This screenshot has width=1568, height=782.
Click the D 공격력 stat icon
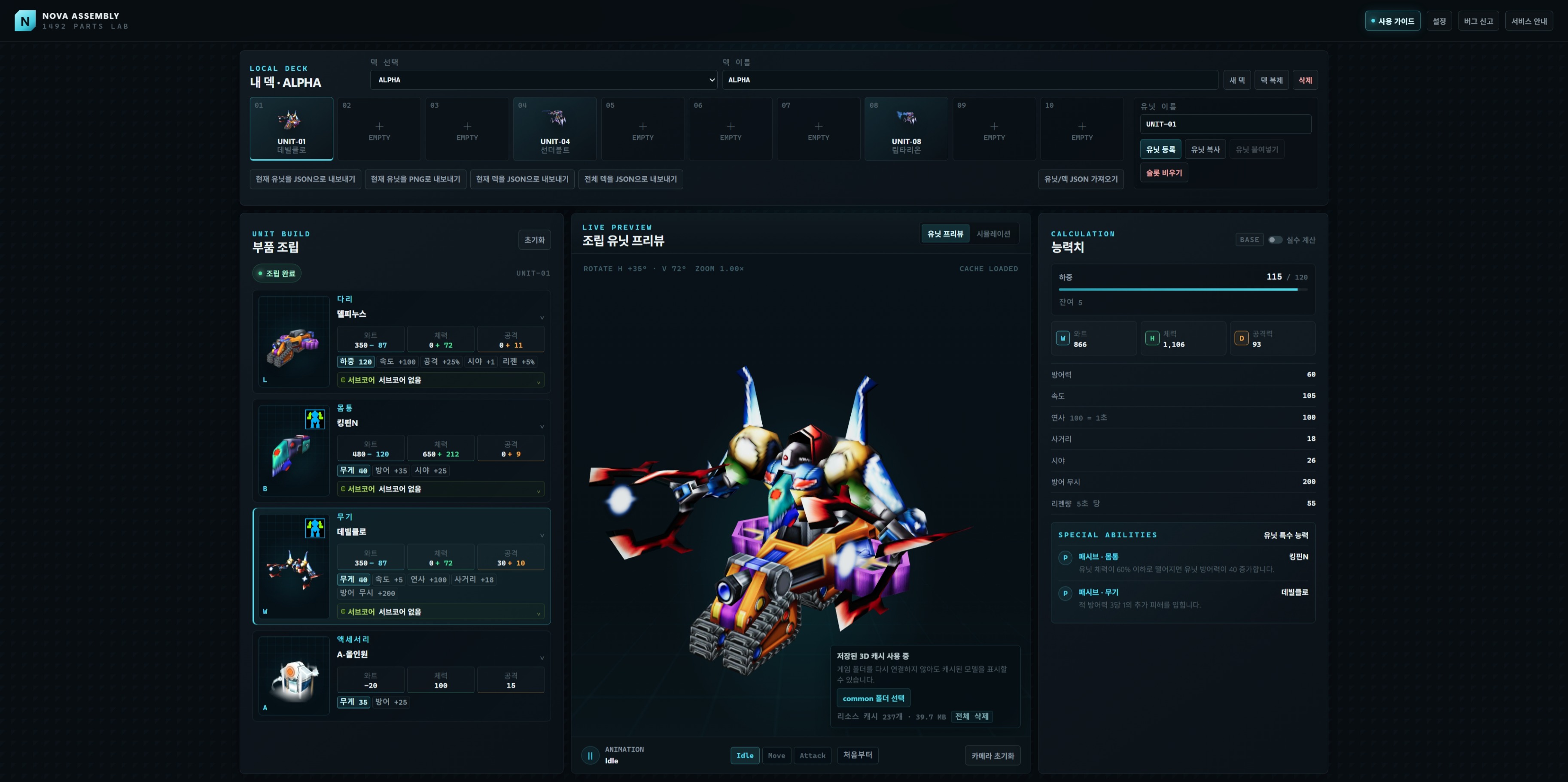click(1242, 339)
